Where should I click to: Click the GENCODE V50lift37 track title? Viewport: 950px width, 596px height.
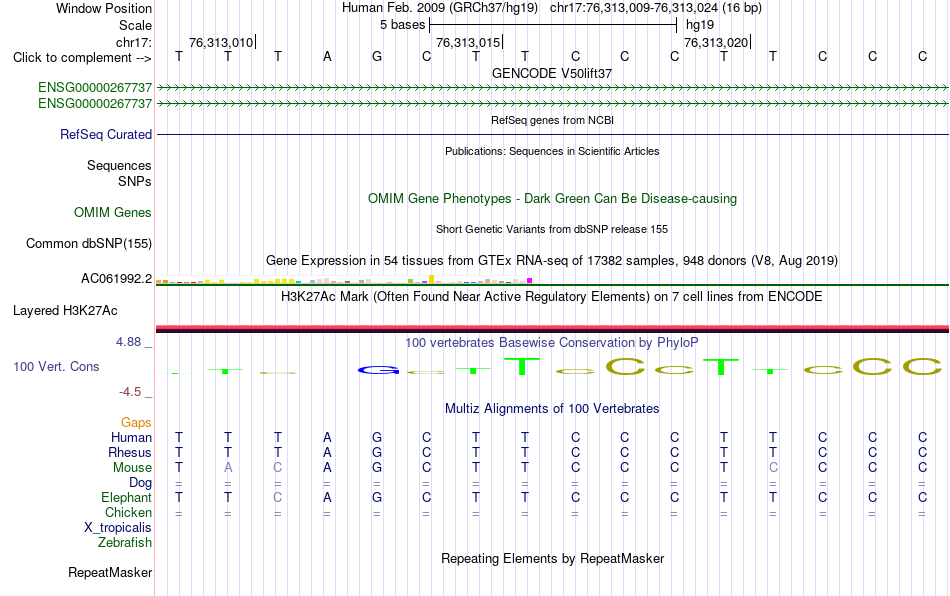pyautogui.click(x=552, y=73)
